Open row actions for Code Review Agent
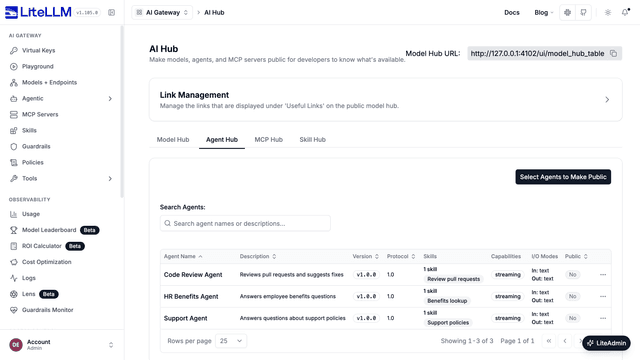This screenshot has width=640, height=360. click(x=603, y=275)
